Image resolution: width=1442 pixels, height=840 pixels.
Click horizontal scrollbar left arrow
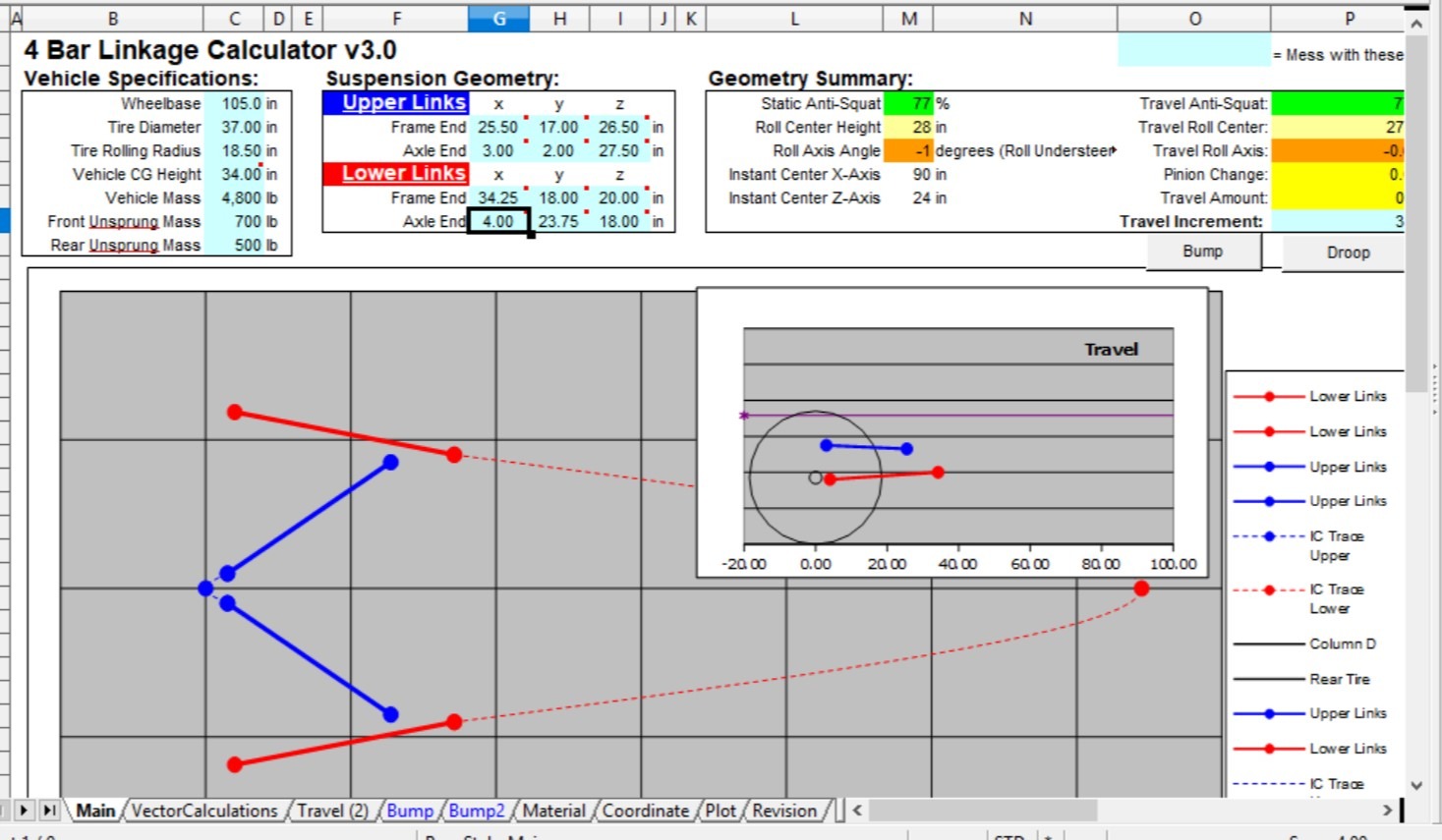click(857, 811)
